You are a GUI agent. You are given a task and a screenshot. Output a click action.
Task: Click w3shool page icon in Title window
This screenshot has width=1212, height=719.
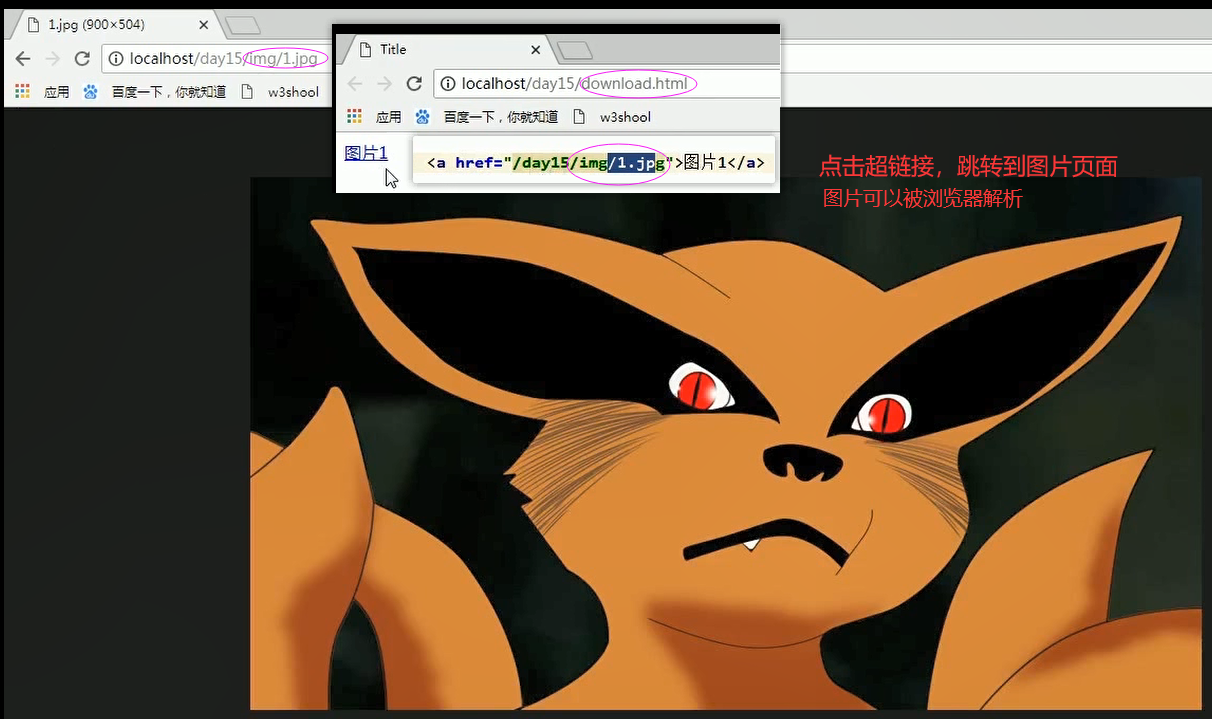click(579, 117)
